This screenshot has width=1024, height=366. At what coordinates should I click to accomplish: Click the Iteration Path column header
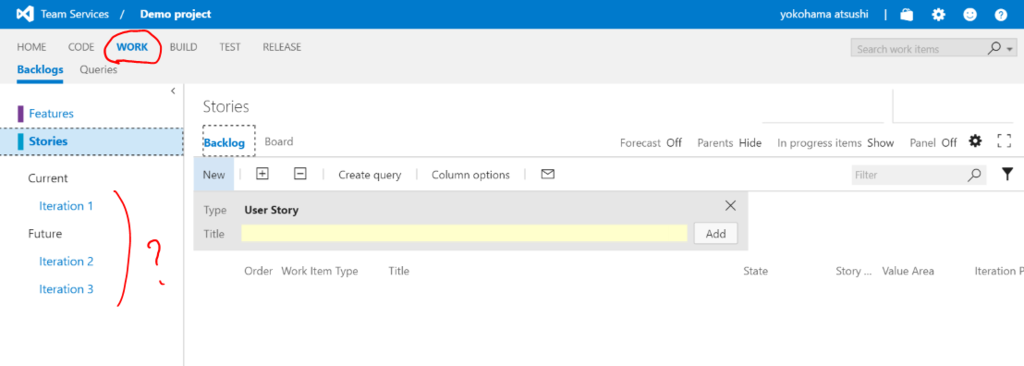pyautogui.click(x=999, y=271)
